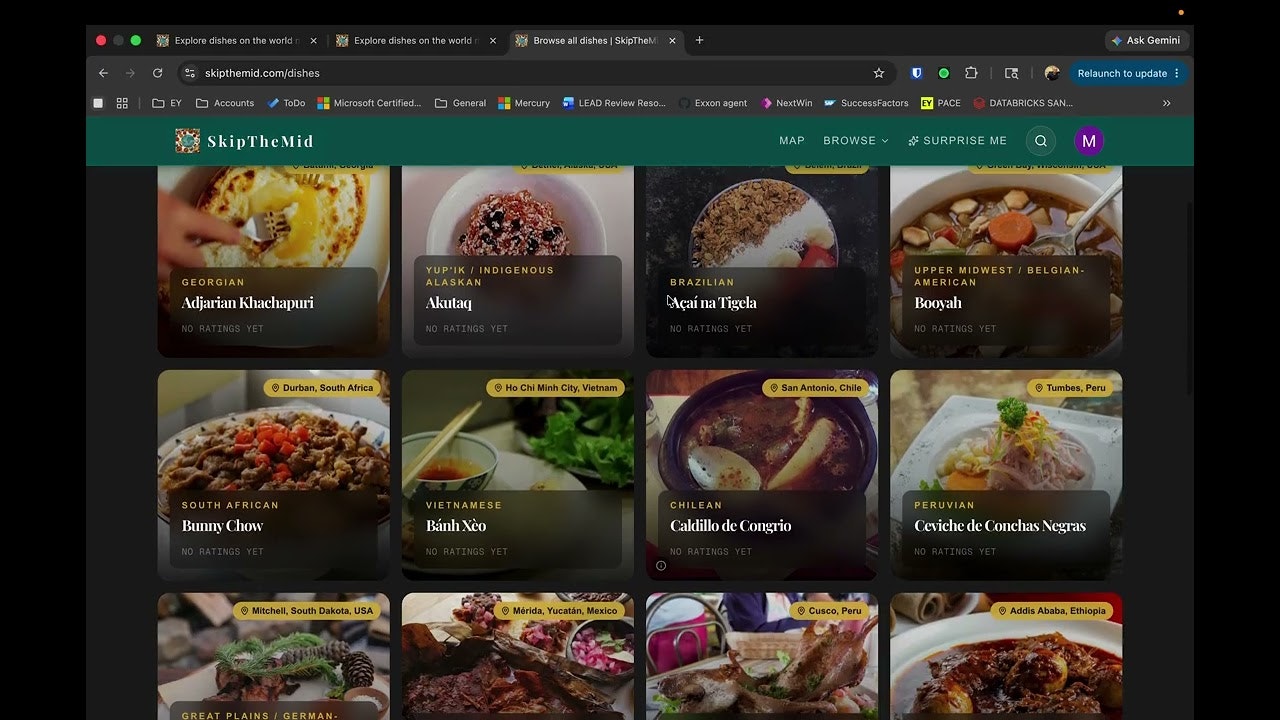Show hidden bookmarks via overflow chevron

click(x=1166, y=103)
